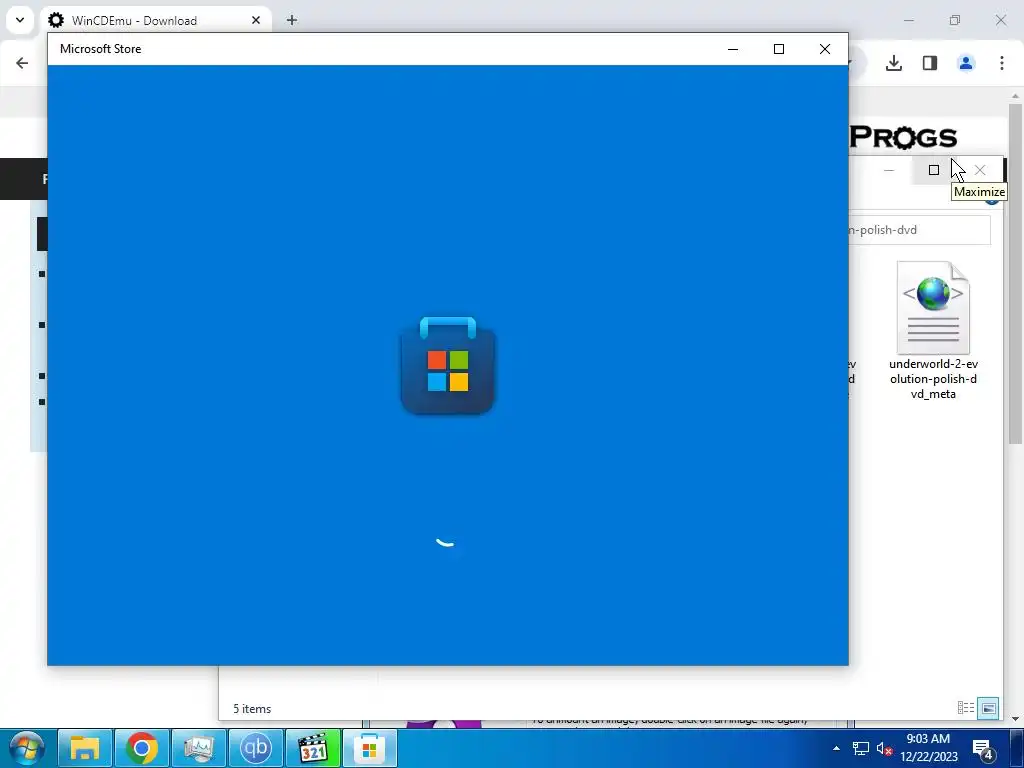Open a new Chrome tab
The height and width of the screenshot is (768, 1024).
[x=292, y=20]
